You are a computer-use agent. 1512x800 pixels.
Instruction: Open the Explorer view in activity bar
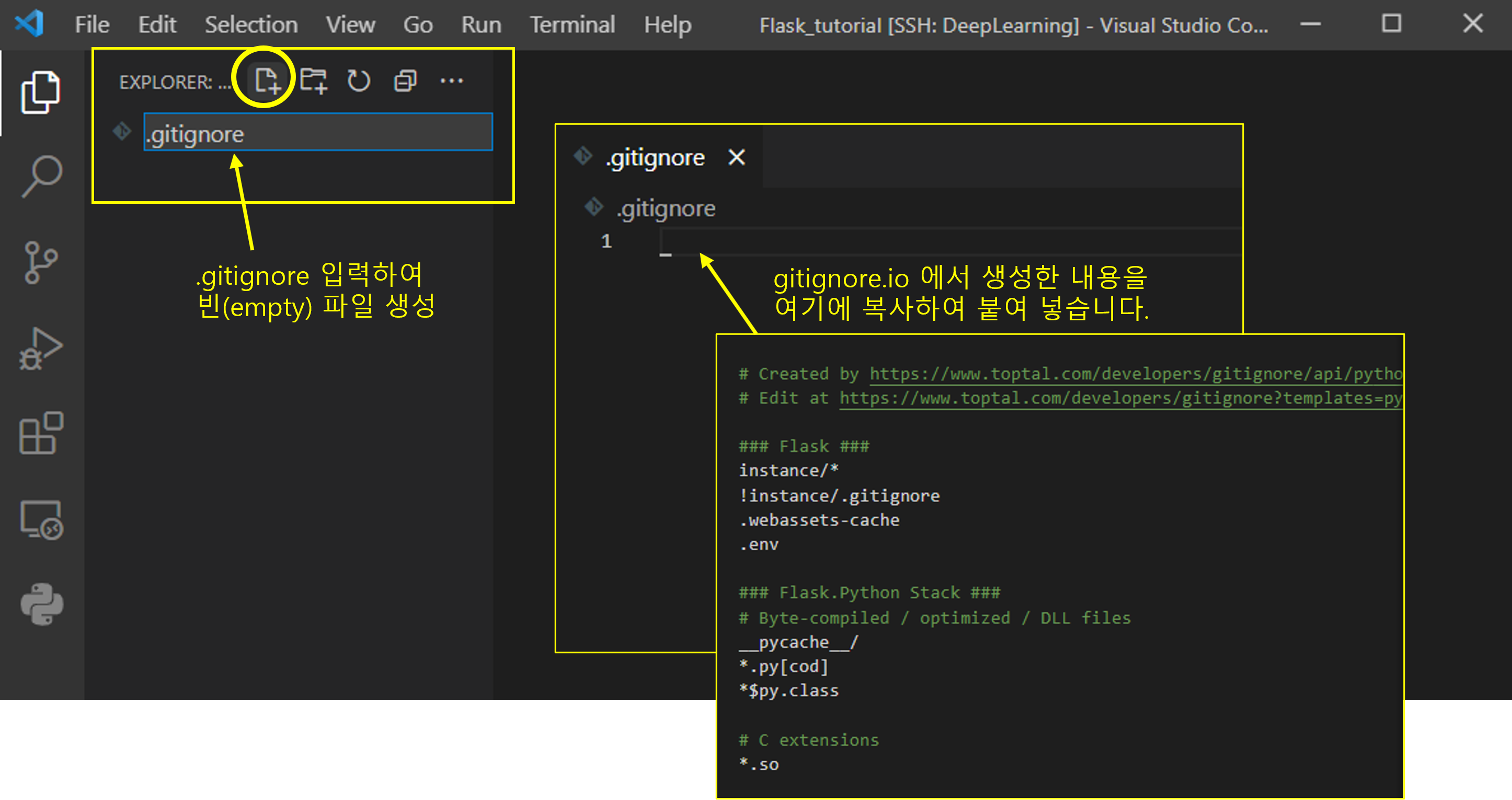coord(40,92)
